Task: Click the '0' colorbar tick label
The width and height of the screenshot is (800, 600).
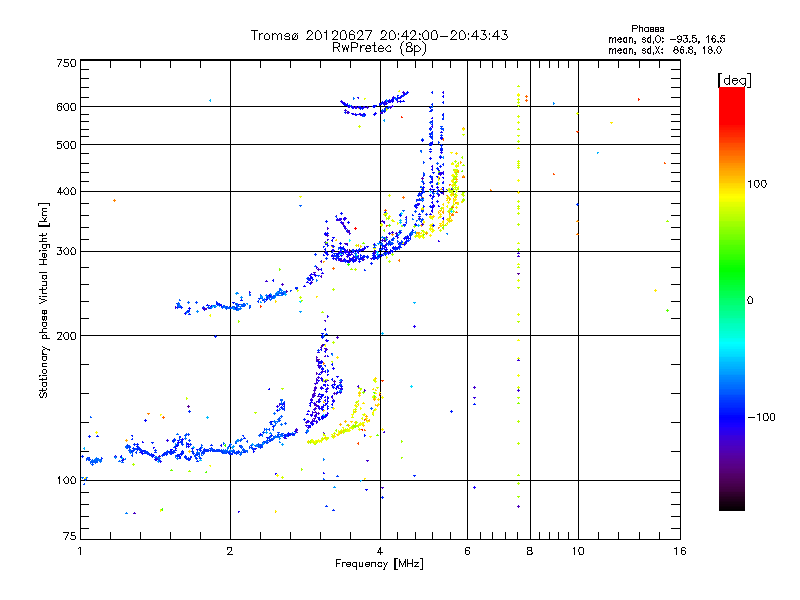Action: [x=750, y=300]
